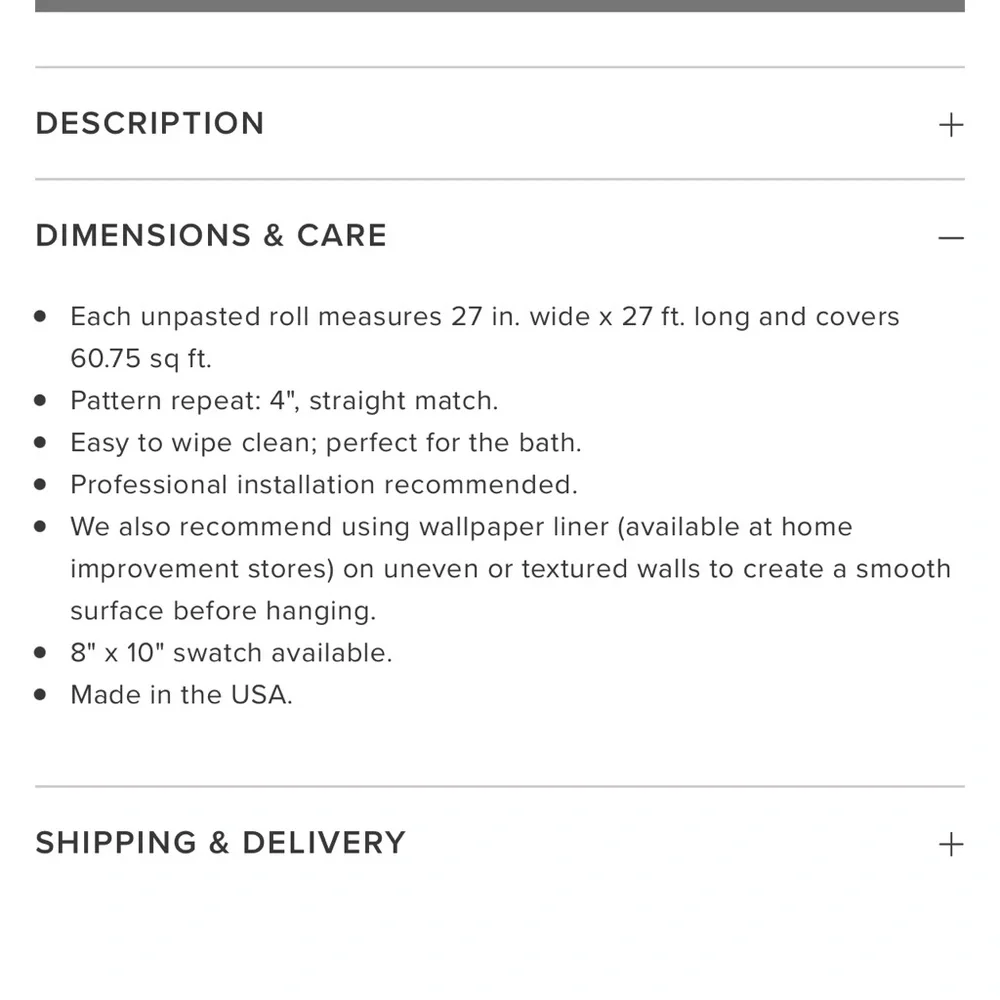The height and width of the screenshot is (1000, 1000).
Task: Click the '8" x 10" swatch available' line
Action: point(232,653)
